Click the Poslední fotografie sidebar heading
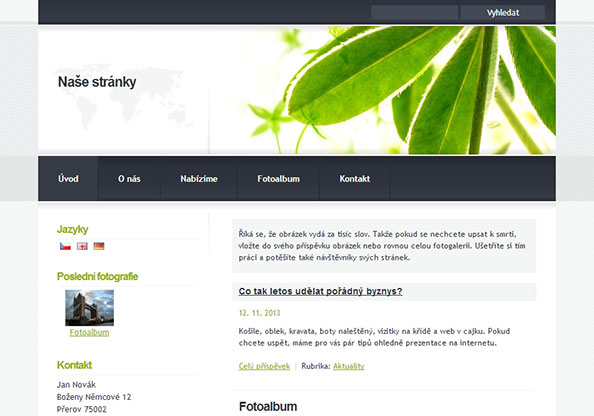Screen dimensions: 594x416 coord(97,277)
